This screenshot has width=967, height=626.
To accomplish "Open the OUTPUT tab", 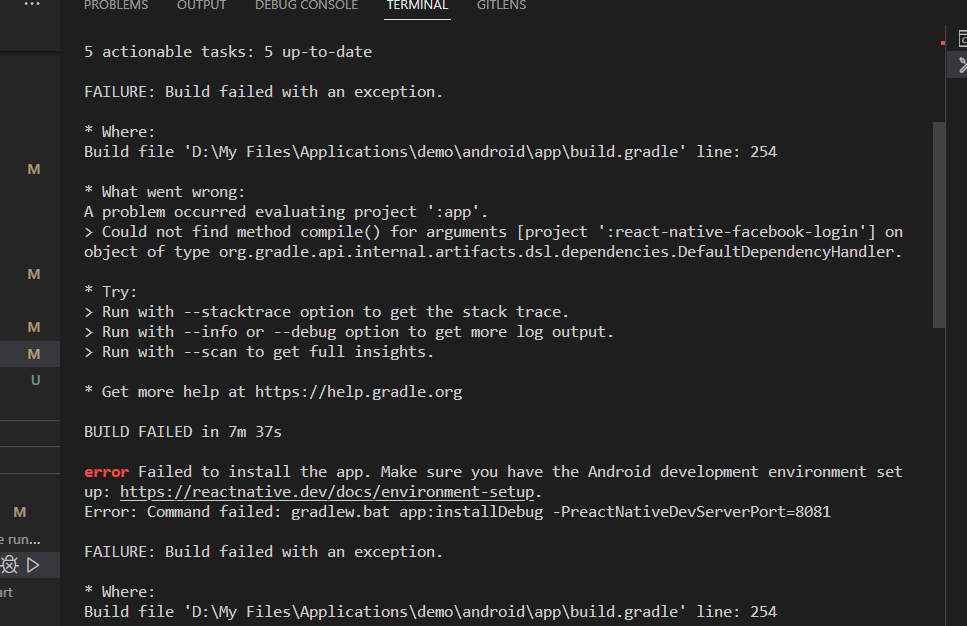I will [202, 6].
